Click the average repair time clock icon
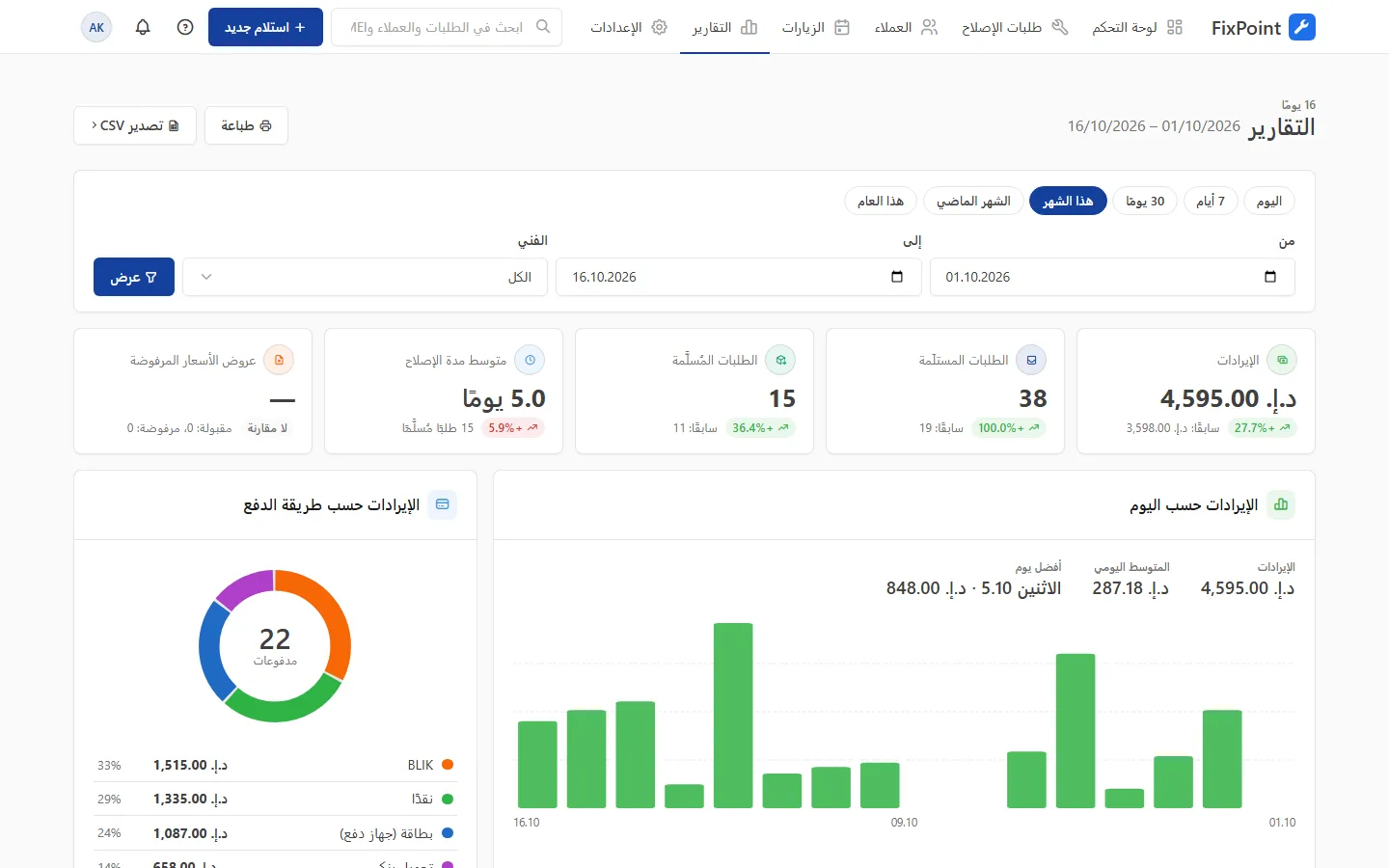 pyautogui.click(x=530, y=360)
